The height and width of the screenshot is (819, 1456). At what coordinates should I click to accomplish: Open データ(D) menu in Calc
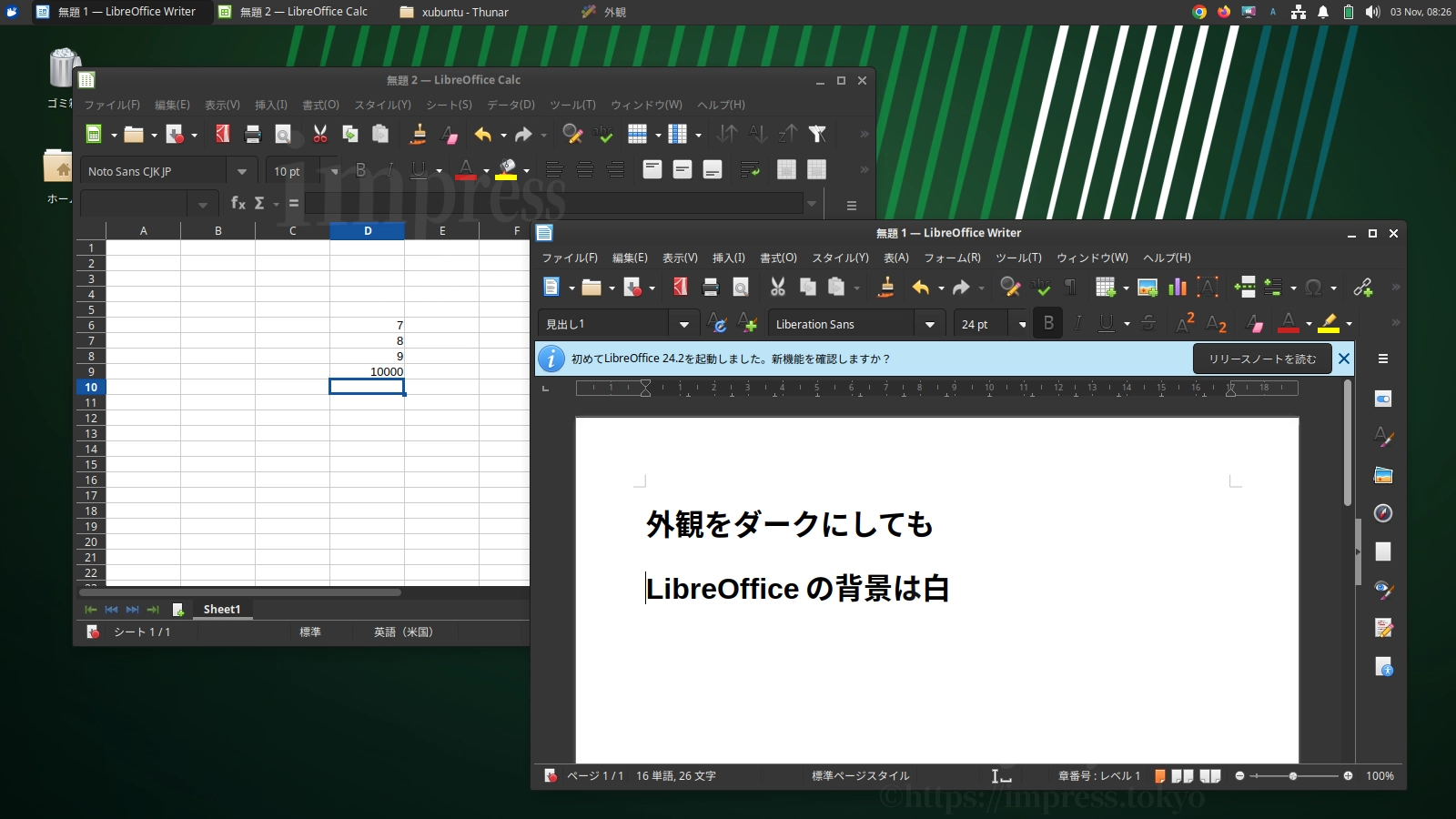coord(511,106)
